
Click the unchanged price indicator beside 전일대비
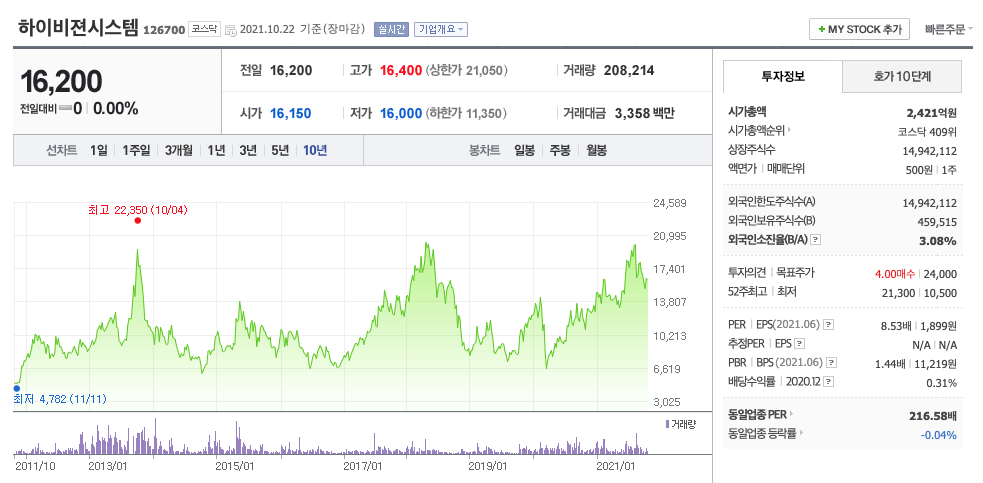pos(66,109)
